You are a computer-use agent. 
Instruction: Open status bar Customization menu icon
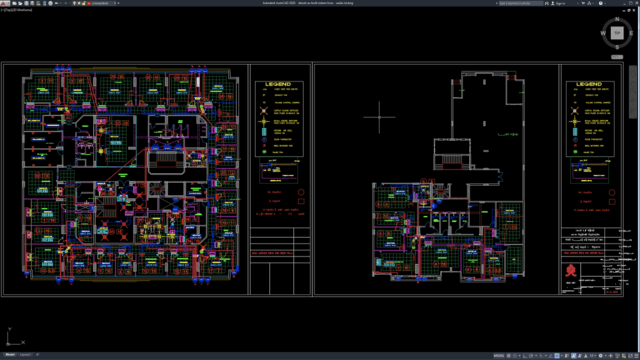click(x=636, y=356)
